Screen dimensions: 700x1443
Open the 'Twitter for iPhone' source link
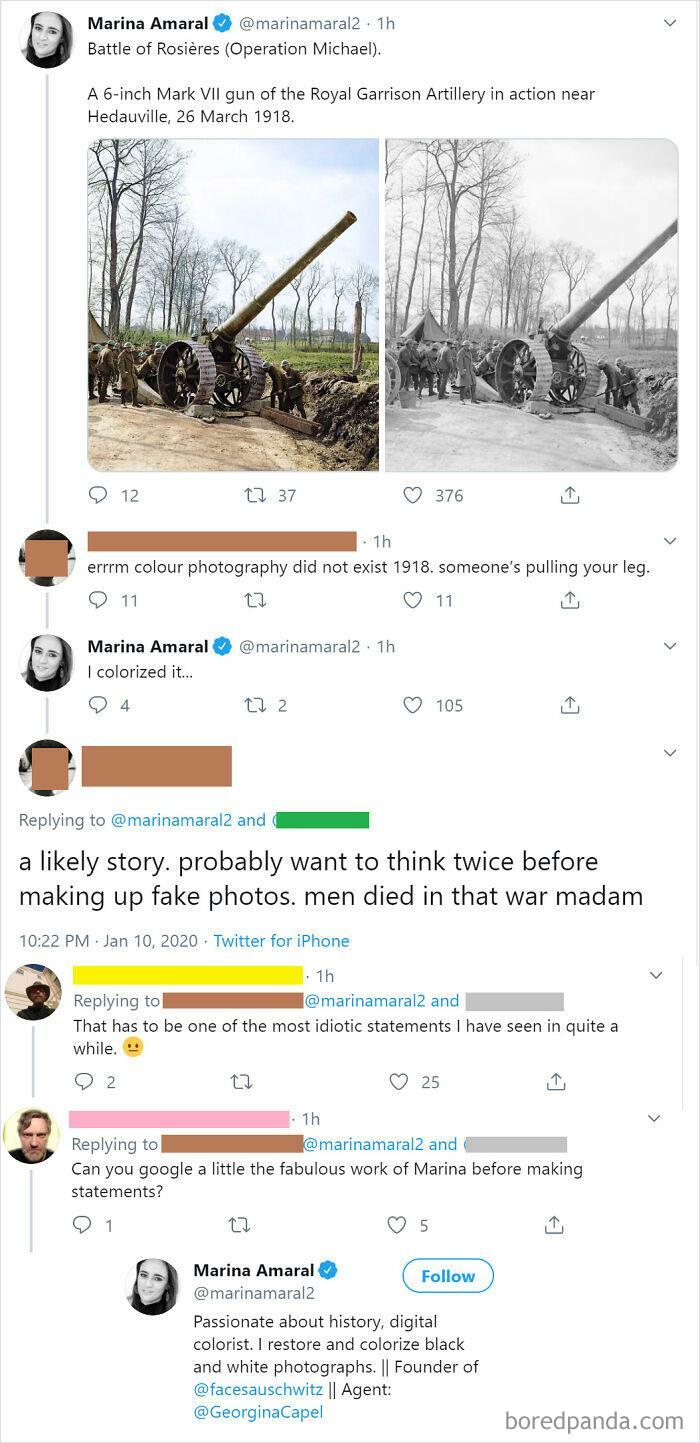[281, 940]
